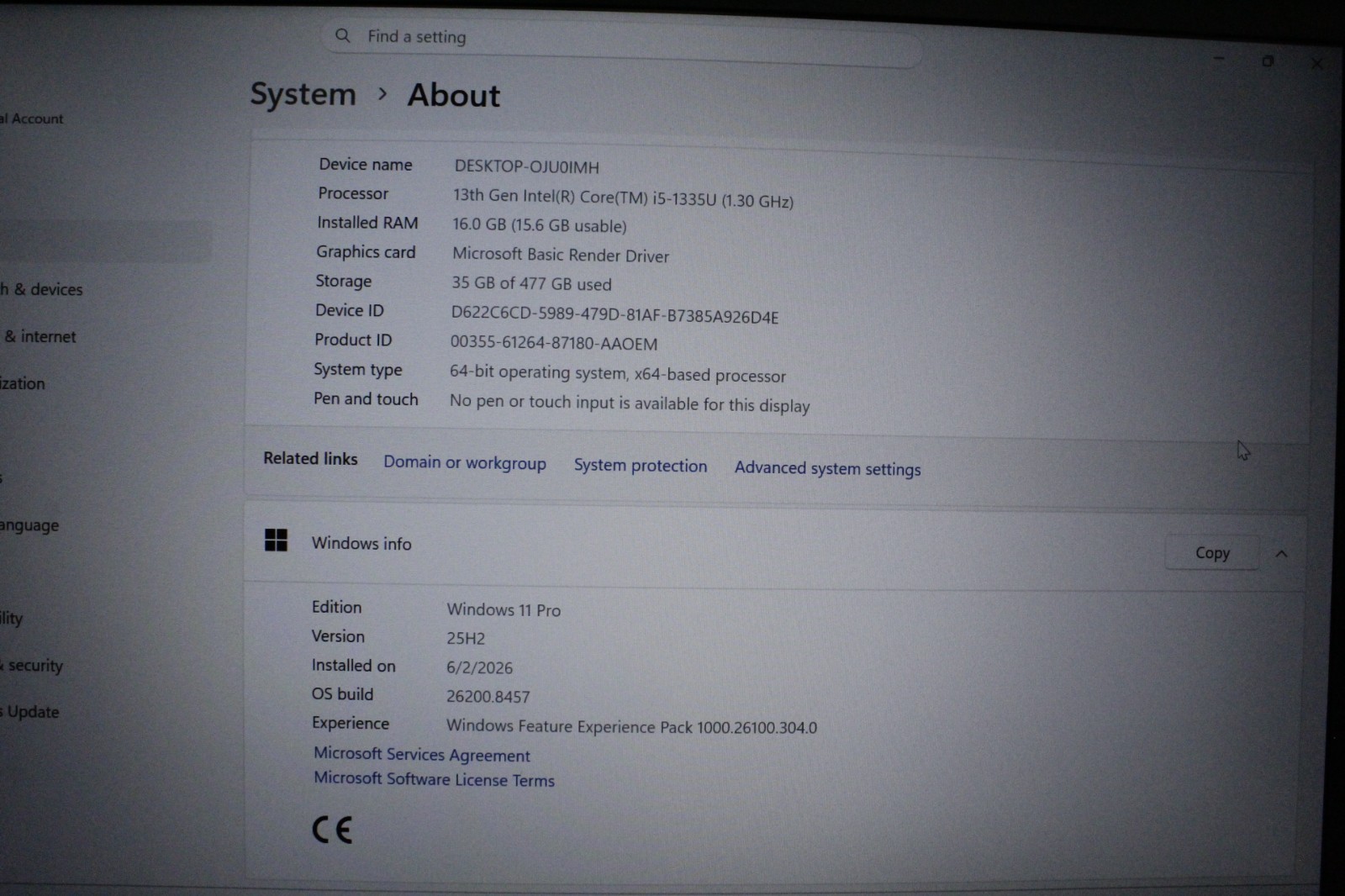Close the Settings window

tap(1316, 63)
